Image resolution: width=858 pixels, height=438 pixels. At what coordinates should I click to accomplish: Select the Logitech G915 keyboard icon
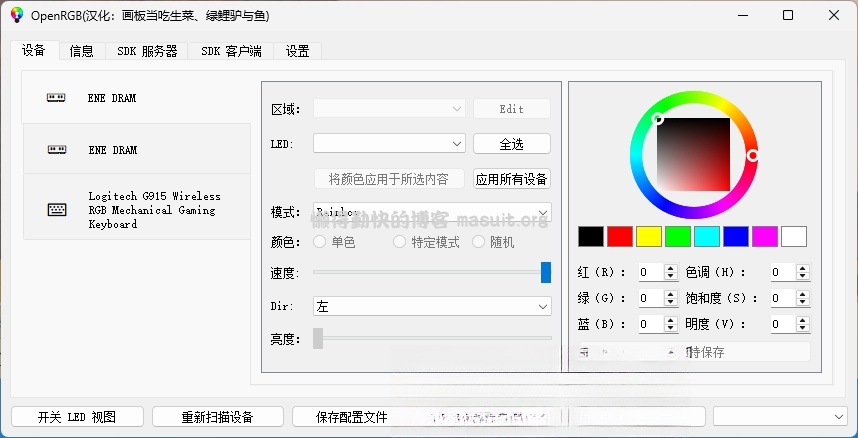(x=57, y=210)
